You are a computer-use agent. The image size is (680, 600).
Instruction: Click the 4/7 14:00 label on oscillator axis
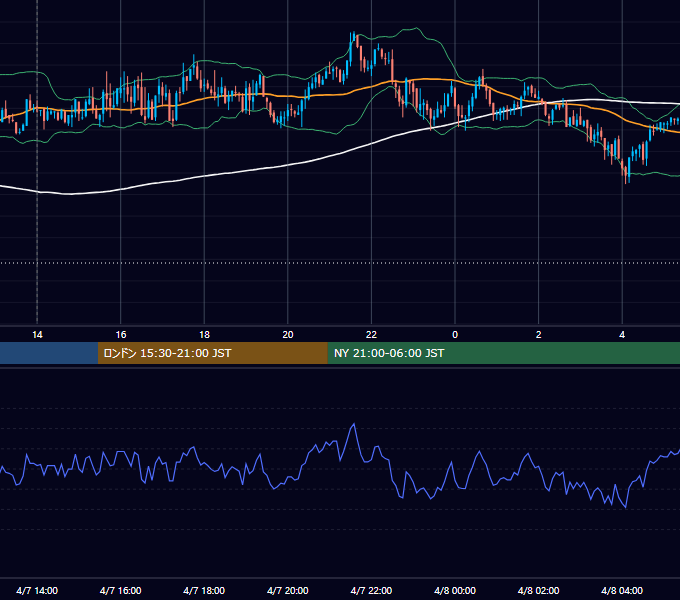tap(37, 590)
